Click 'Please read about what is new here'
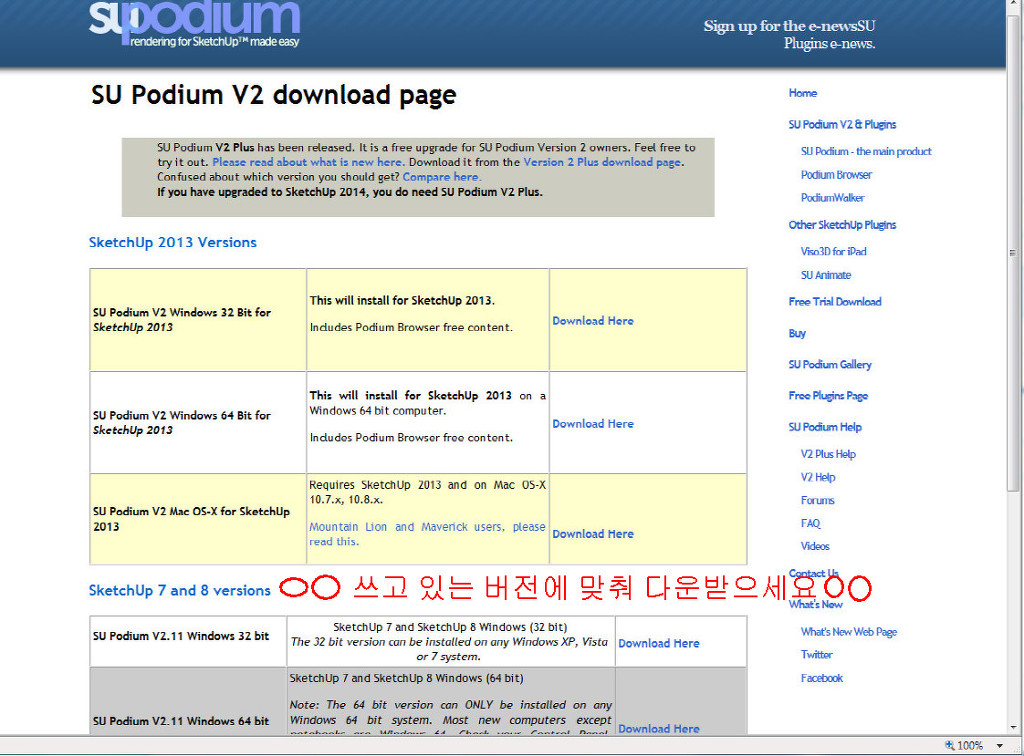 click(x=307, y=162)
